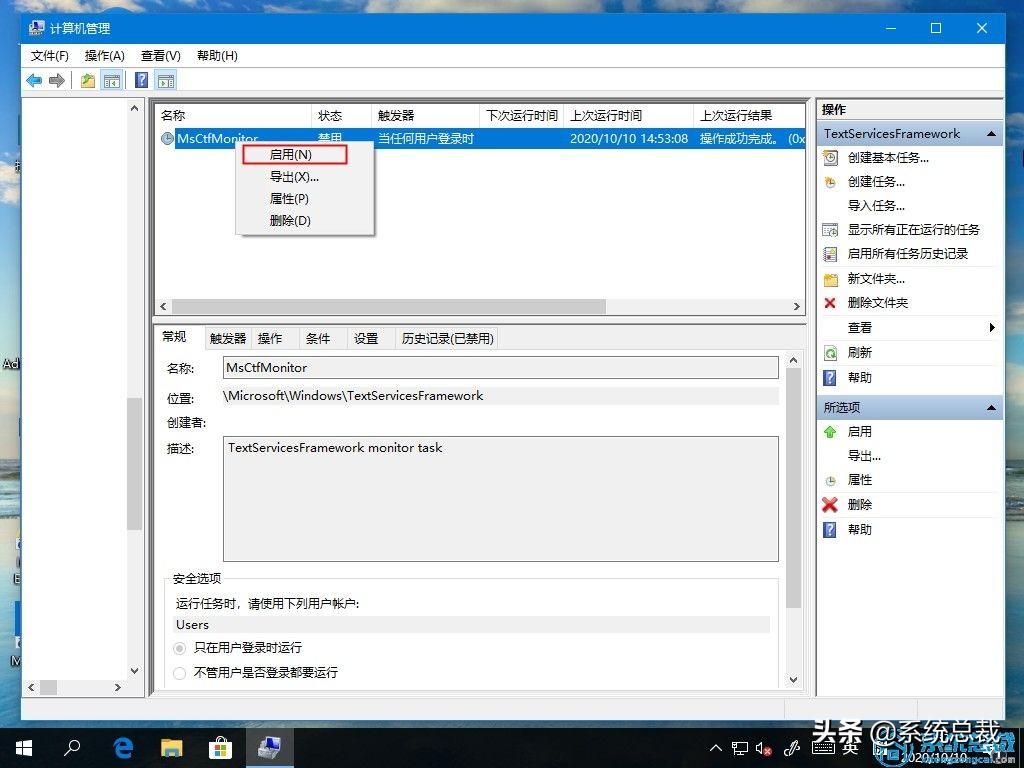1024x768 pixels.
Task: Select 只在用户登录时运行 radio button
Action: click(x=179, y=648)
